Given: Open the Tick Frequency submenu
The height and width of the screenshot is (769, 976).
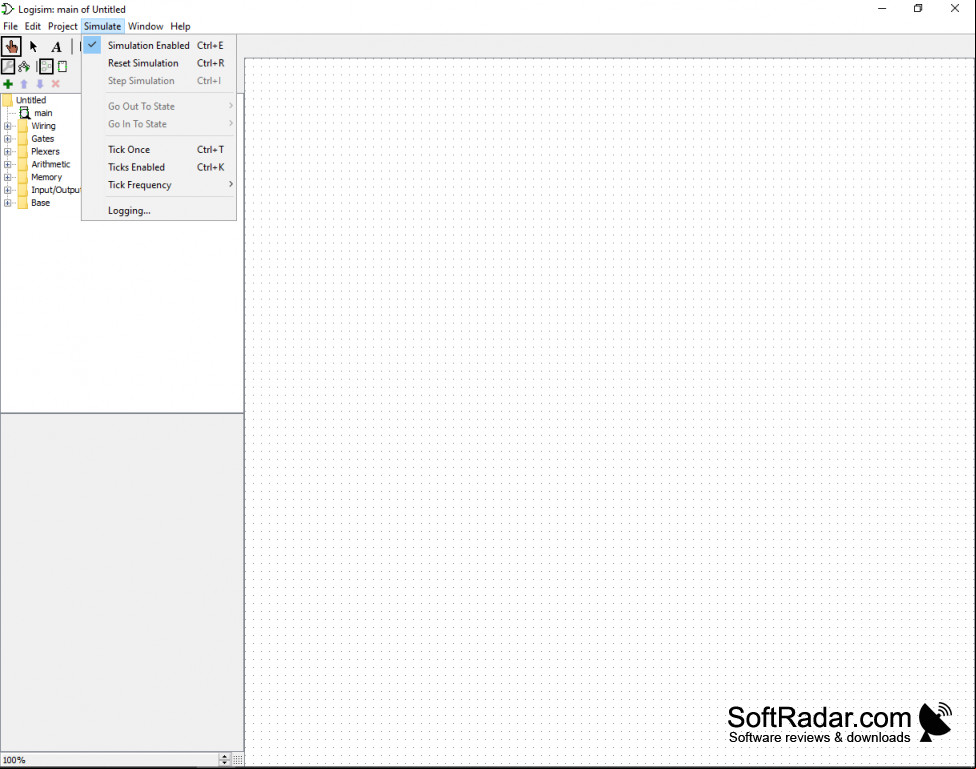Looking at the screenshot, I should click(x=159, y=185).
